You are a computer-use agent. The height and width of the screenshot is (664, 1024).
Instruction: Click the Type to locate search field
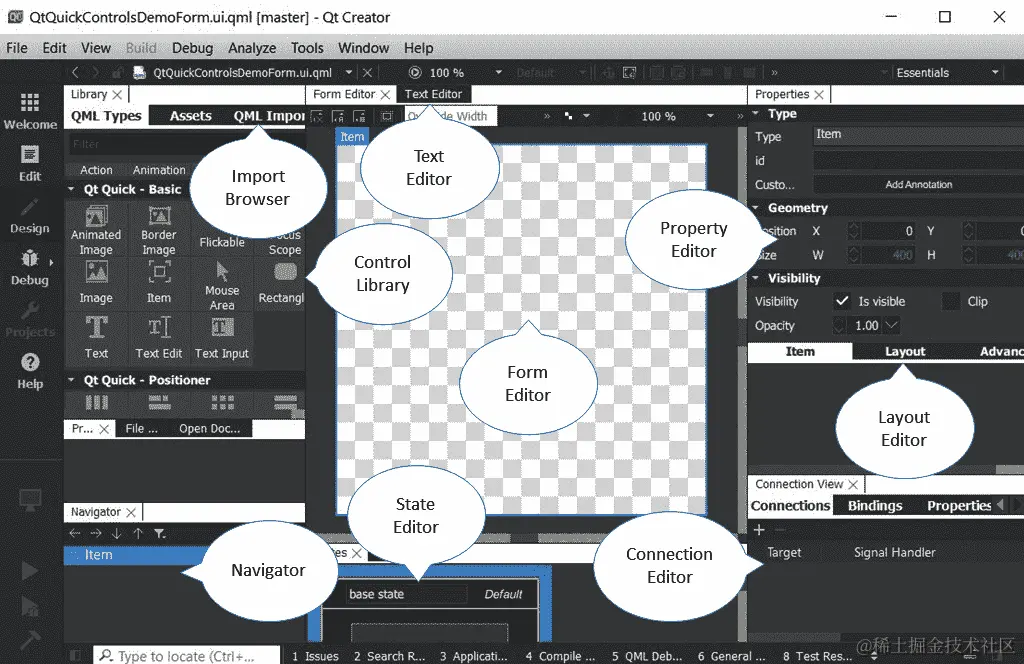point(188,655)
